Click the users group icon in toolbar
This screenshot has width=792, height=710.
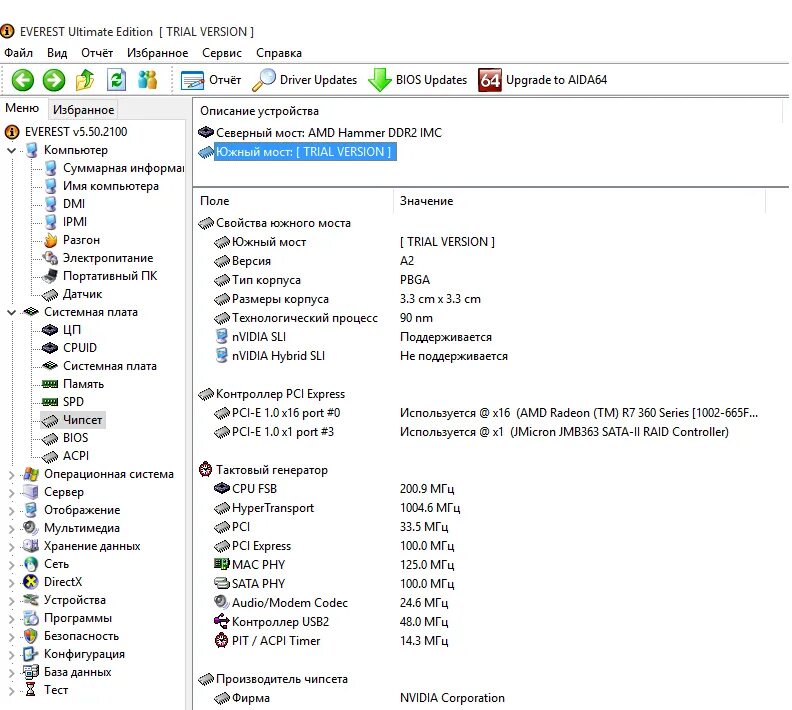pos(147,80)
